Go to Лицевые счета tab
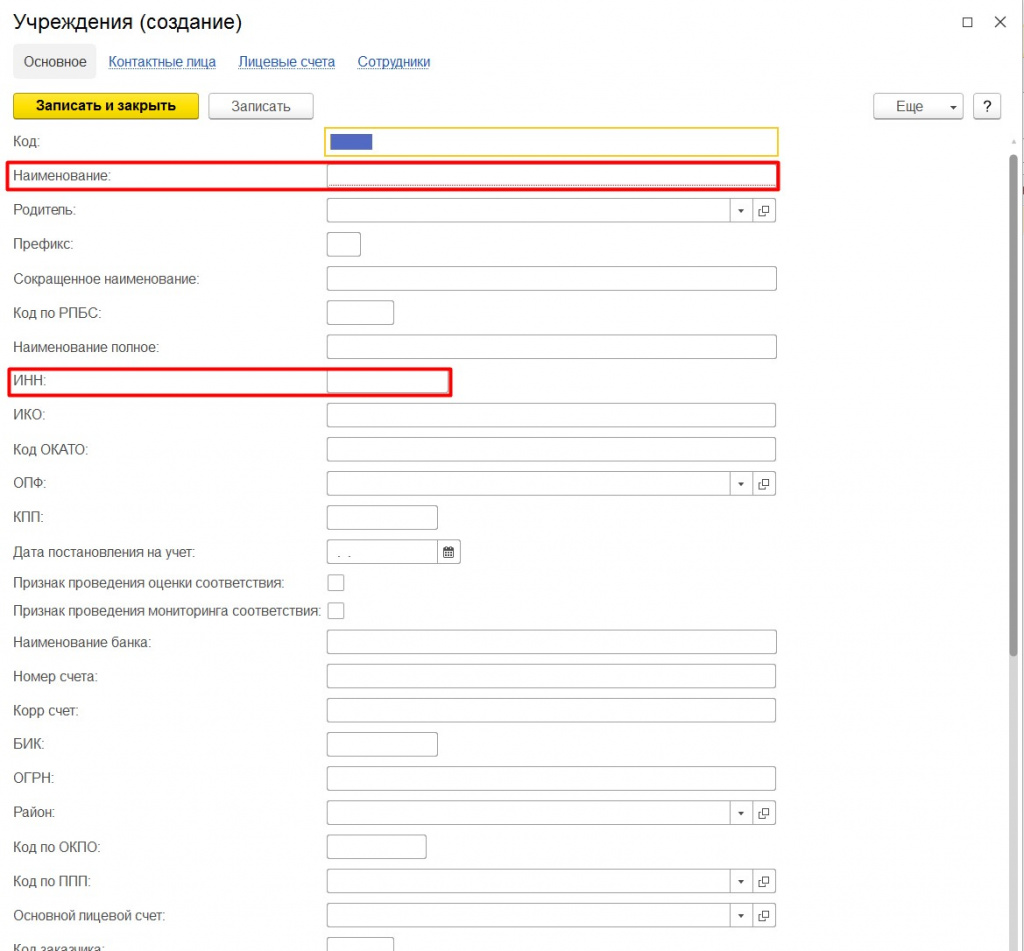Viewport: 1024px width, 951px height. click(286, 62)
